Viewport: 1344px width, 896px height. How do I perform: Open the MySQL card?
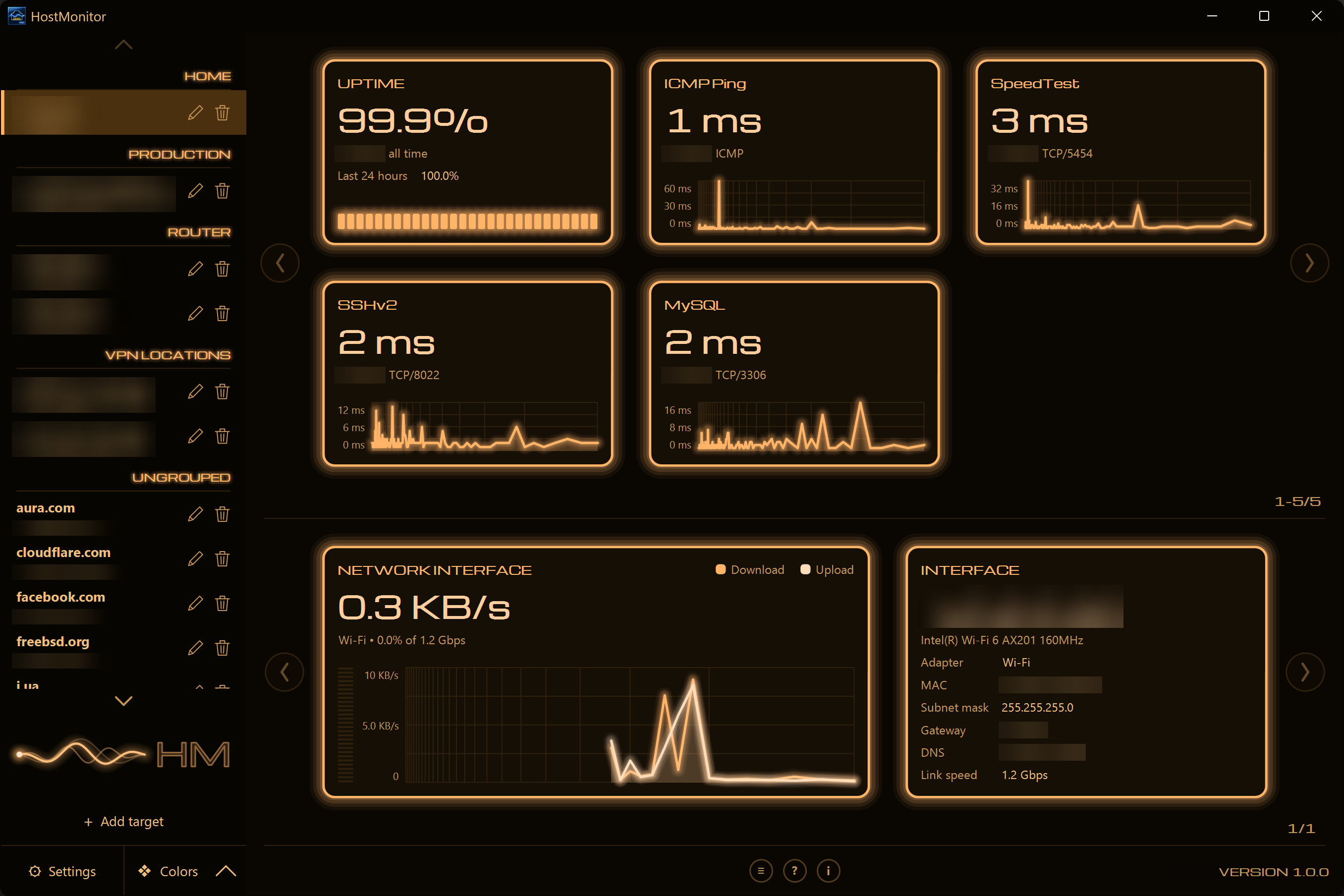(x=794, y=374)
